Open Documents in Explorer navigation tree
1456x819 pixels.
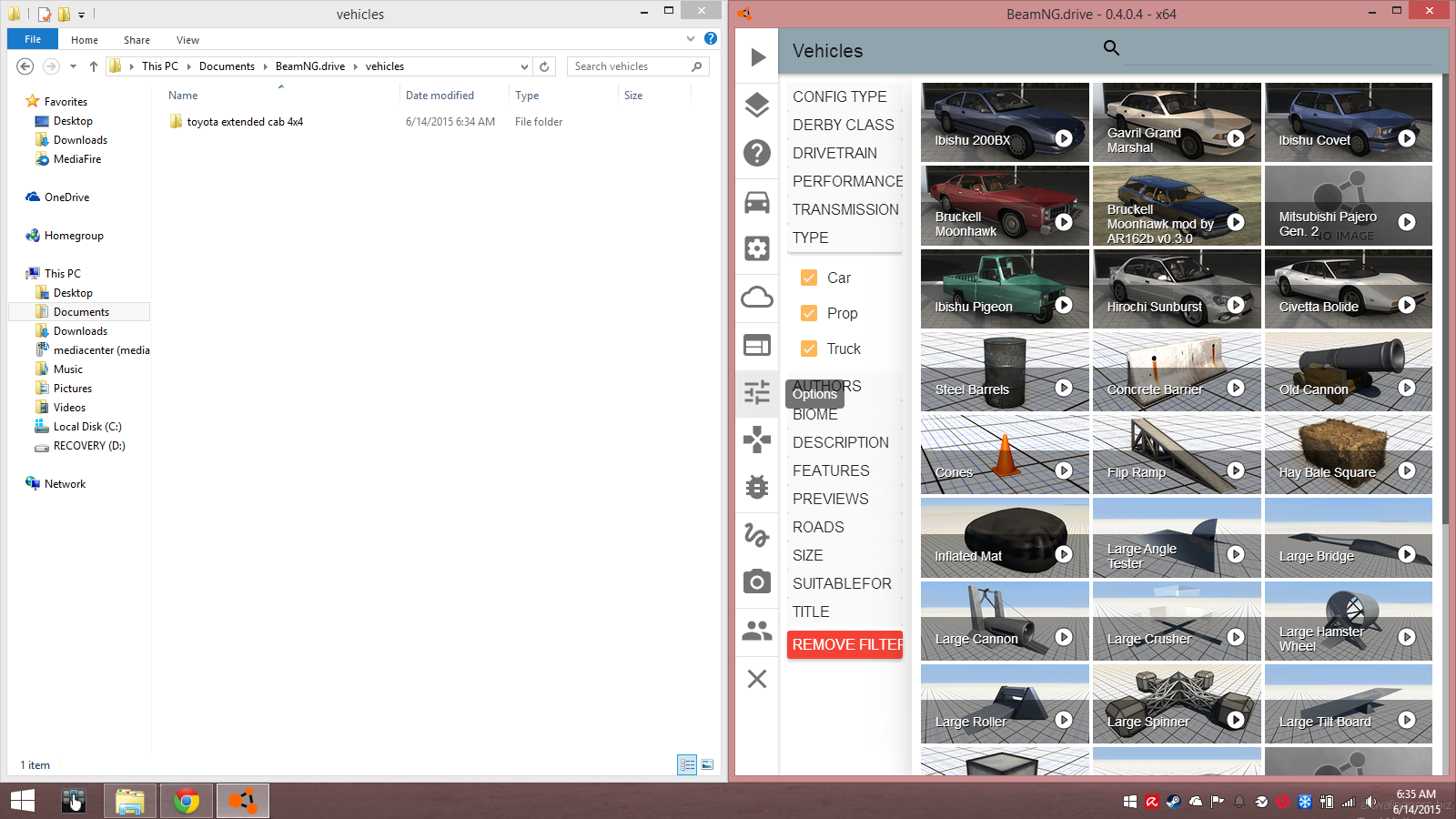(x=81, y=312)
